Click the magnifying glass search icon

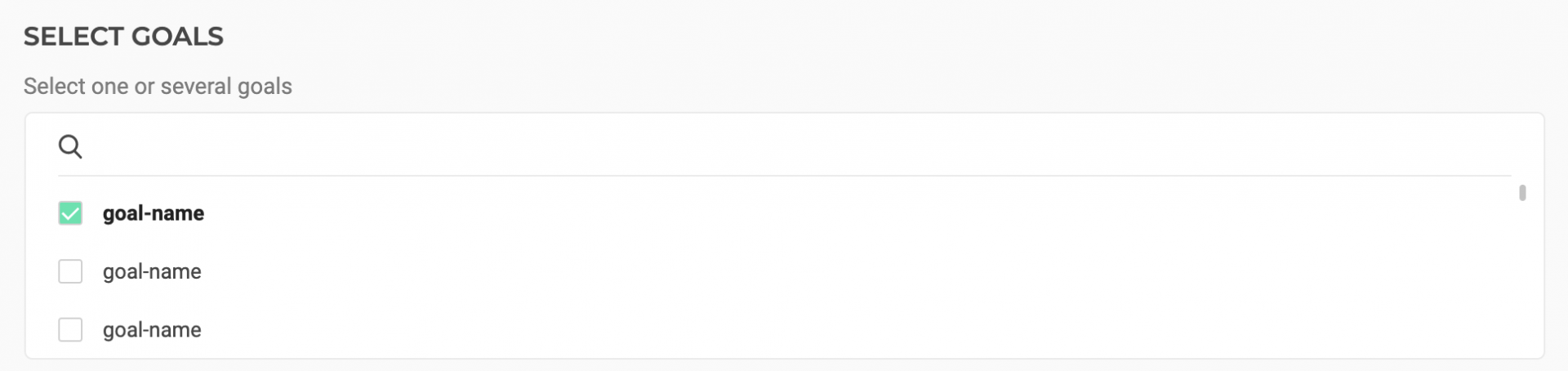[x=70, y=147]
